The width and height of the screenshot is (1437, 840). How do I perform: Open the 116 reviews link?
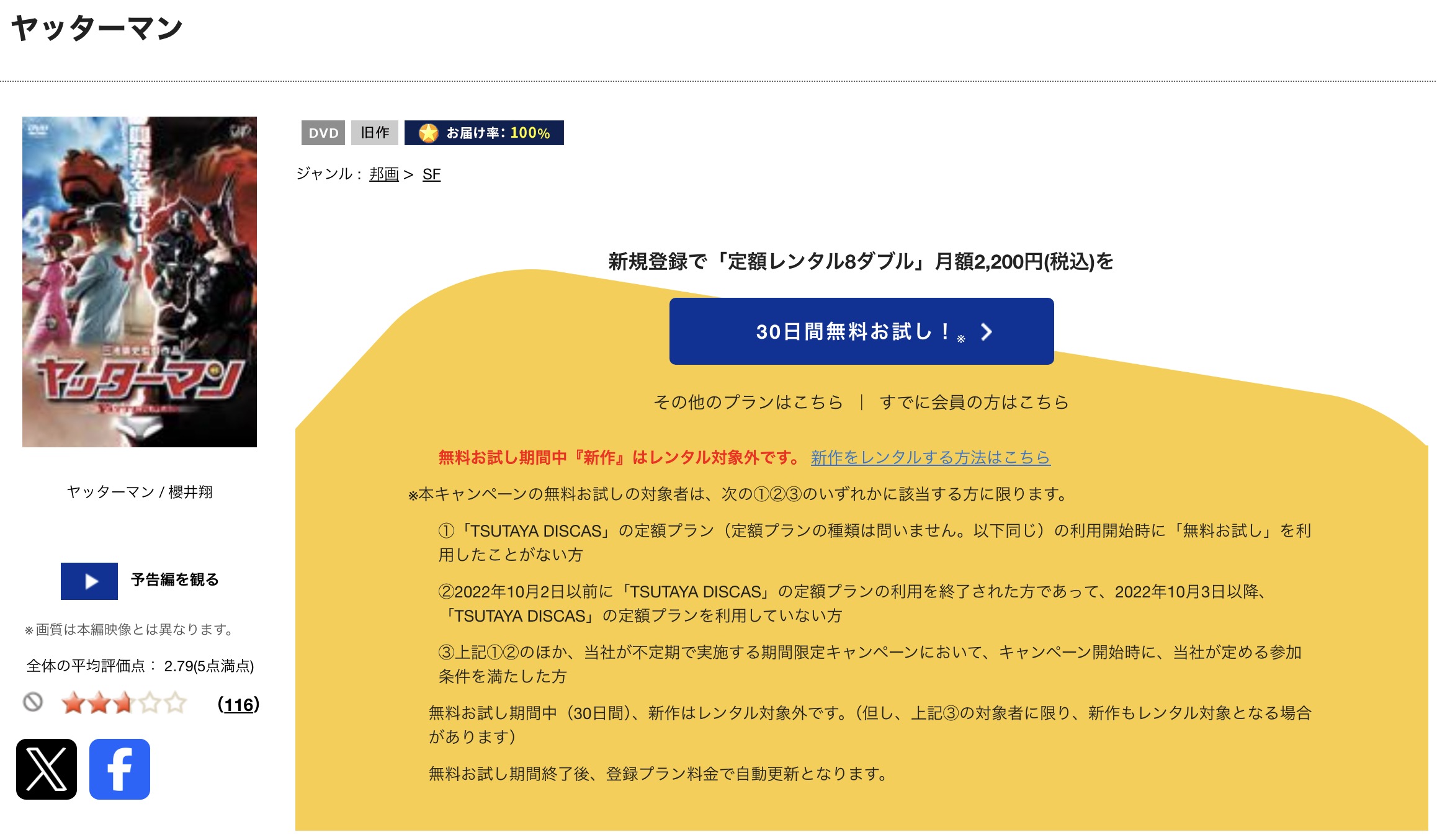pyautogui.click(x=239, y=704)
